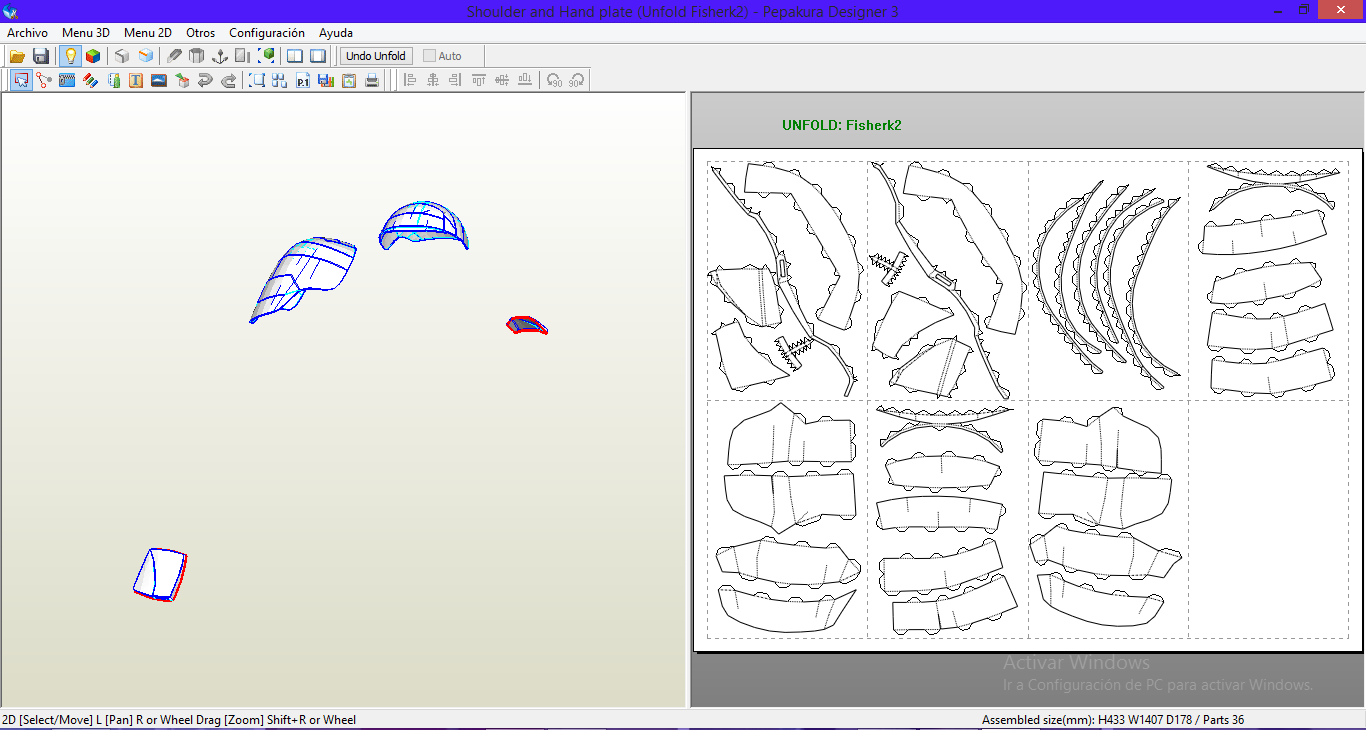Click the blue-white cube view icon
The image size is (1366, 730).
point(146,56)
